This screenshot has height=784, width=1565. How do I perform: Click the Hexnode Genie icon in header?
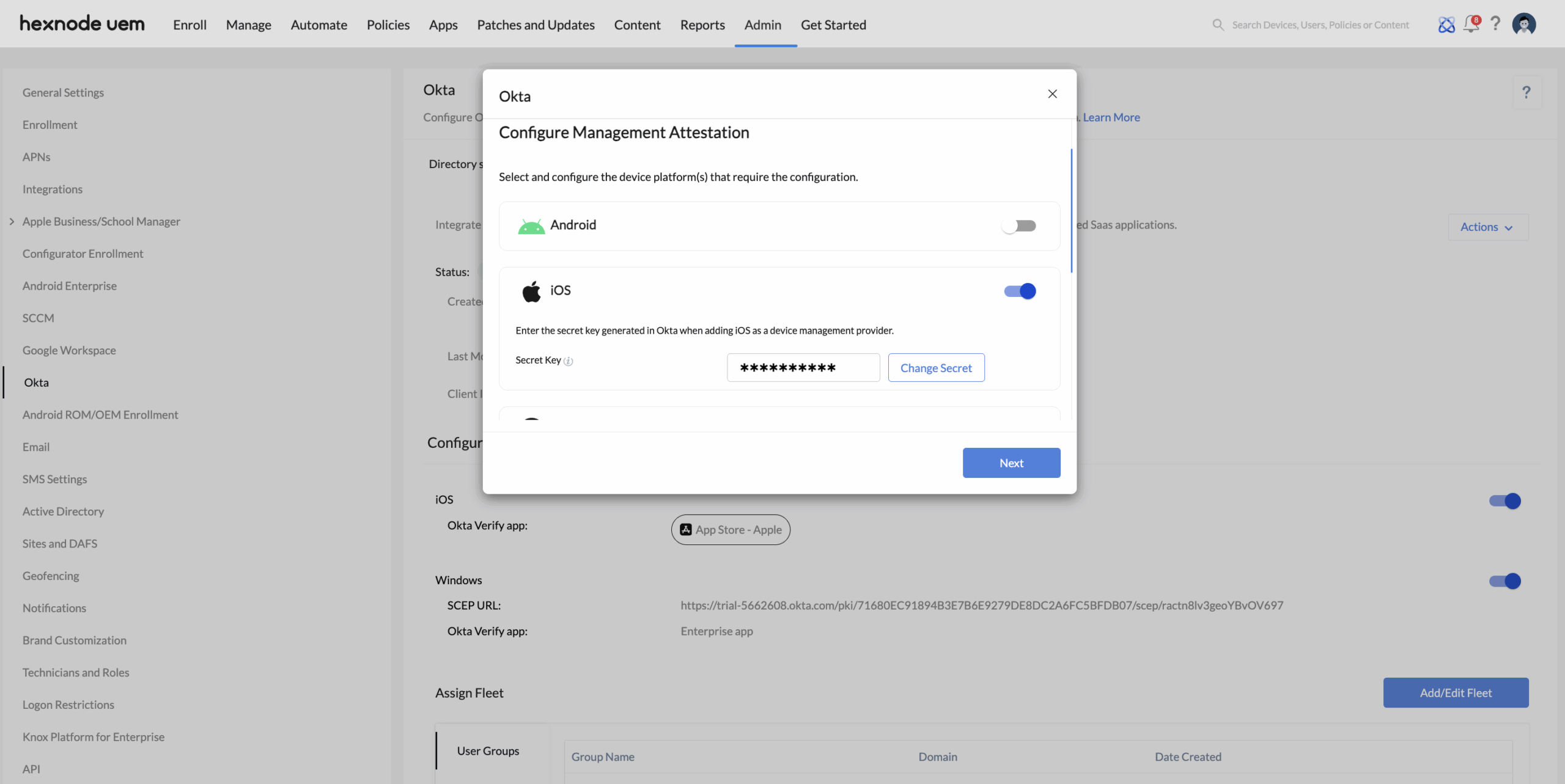coord(1446,24)
